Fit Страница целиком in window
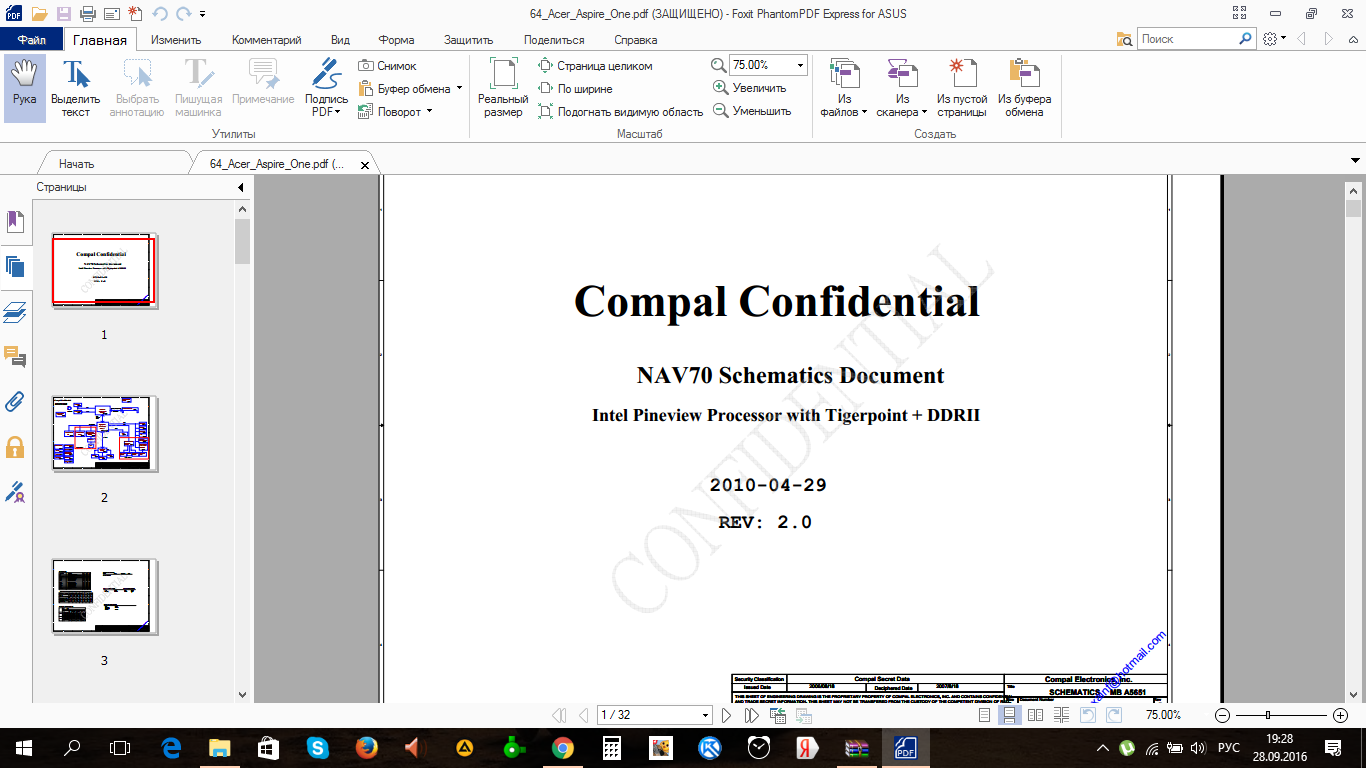This screenshot has width=1366, height=768. point(596,65)
